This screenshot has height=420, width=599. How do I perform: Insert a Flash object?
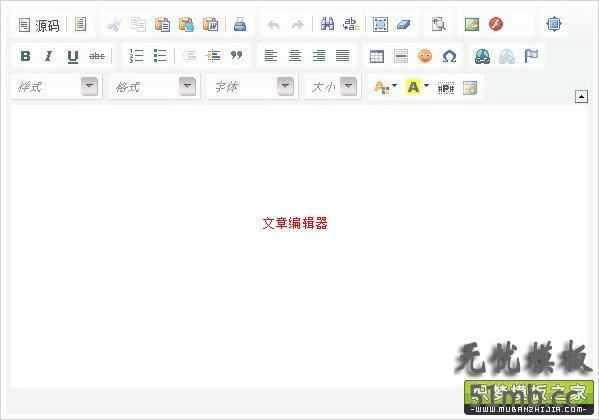(x=496, y=24)
